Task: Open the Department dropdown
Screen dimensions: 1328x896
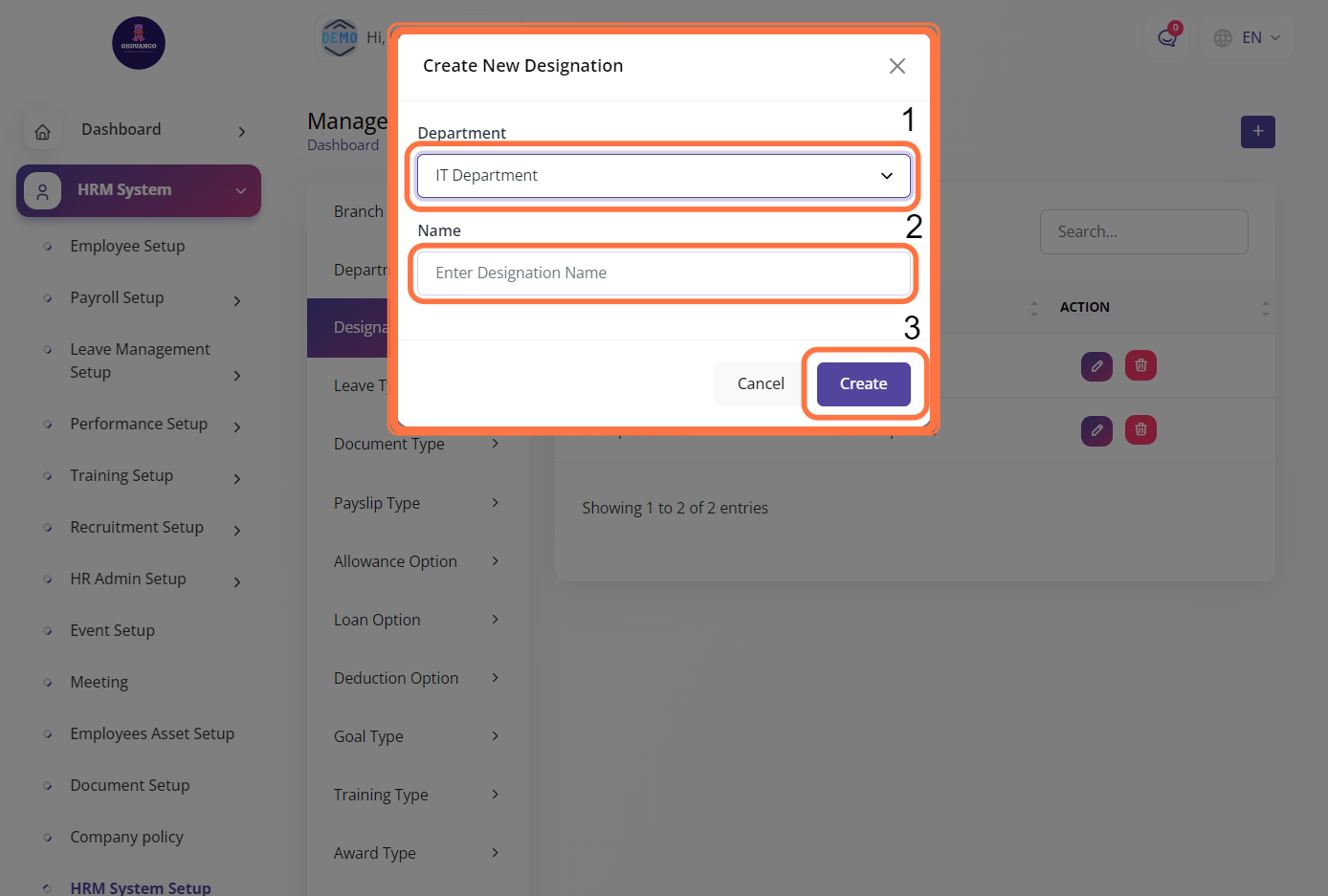Action: 663,176
